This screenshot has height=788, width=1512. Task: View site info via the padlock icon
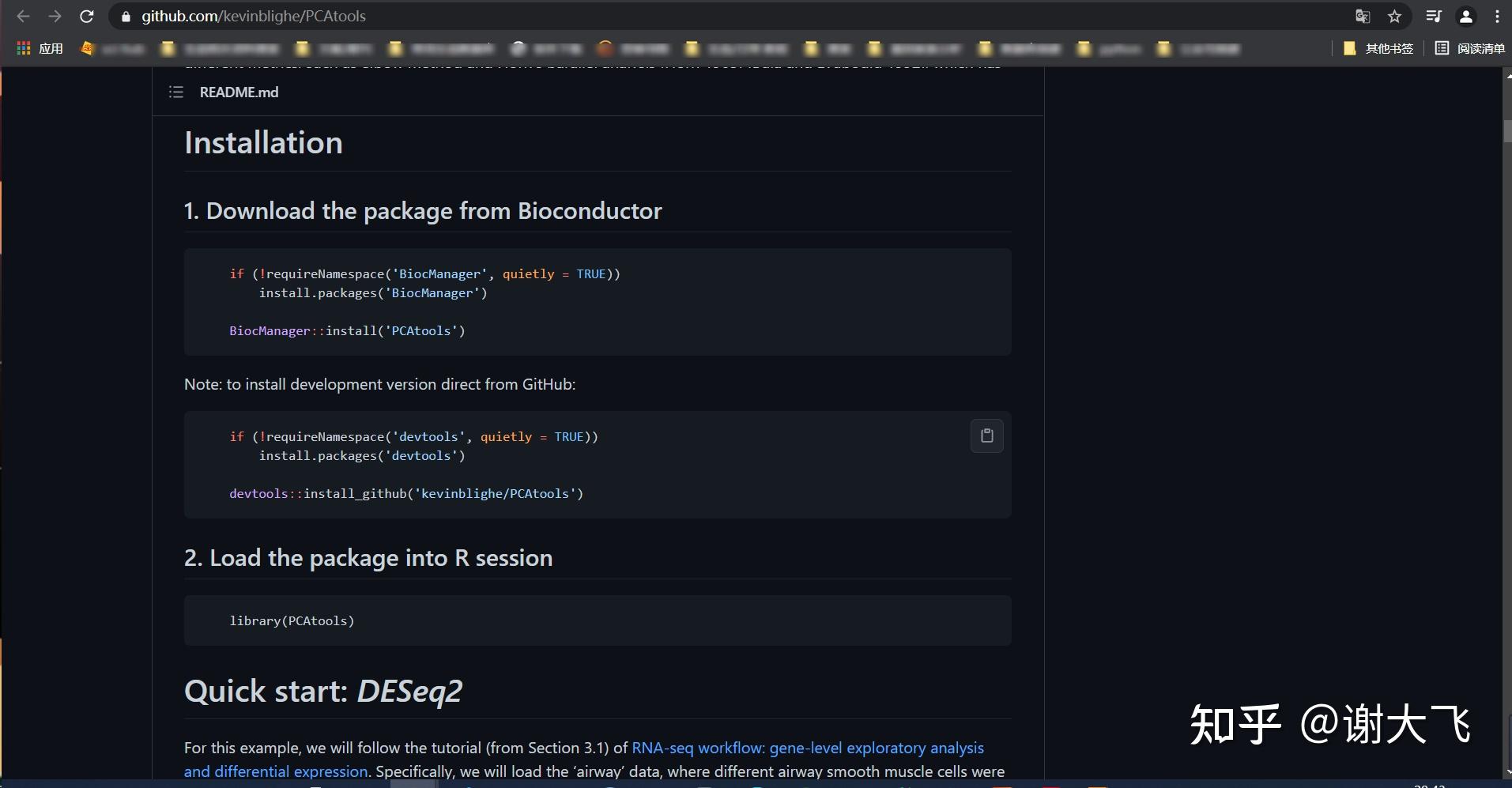(126, 16)
